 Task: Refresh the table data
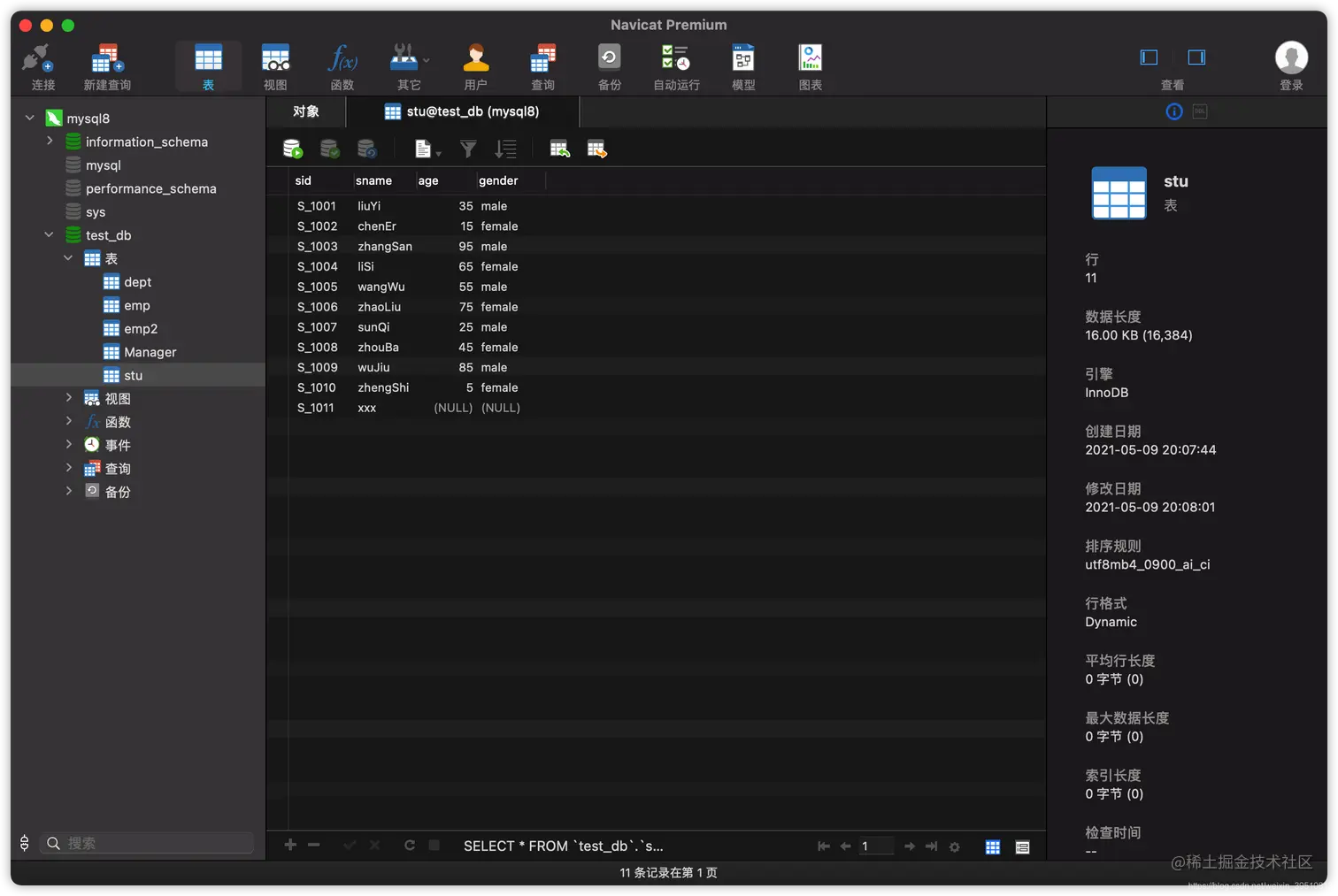pos(410,846)
